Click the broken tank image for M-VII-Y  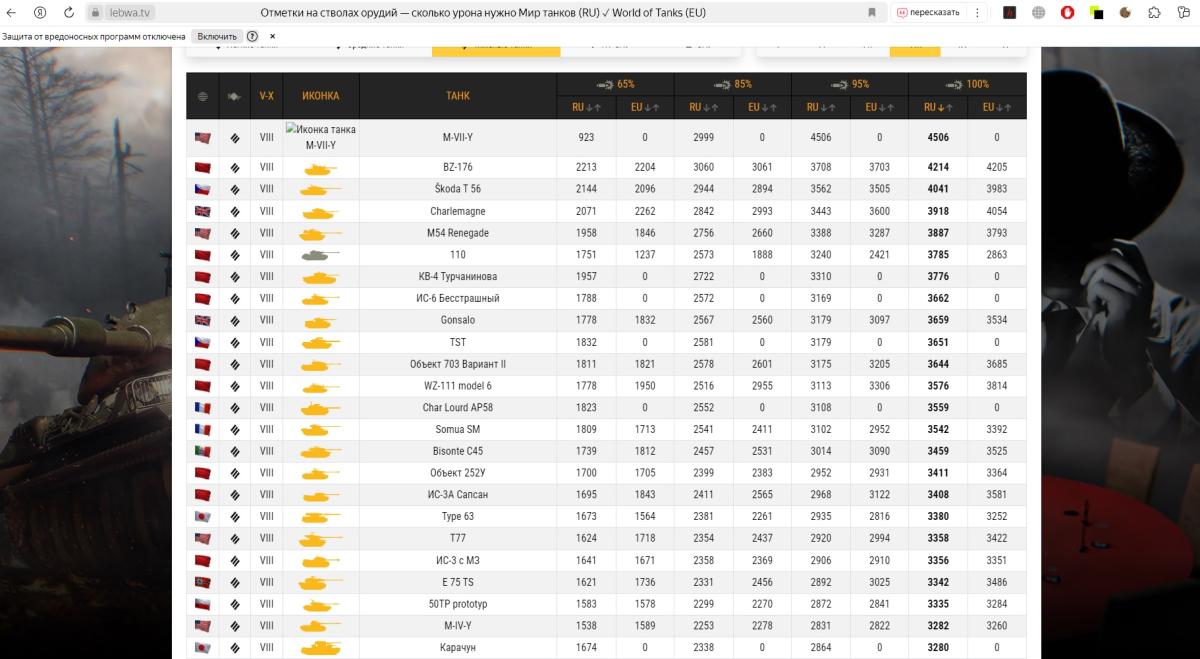pyautogui.click(x=321, y=137)
